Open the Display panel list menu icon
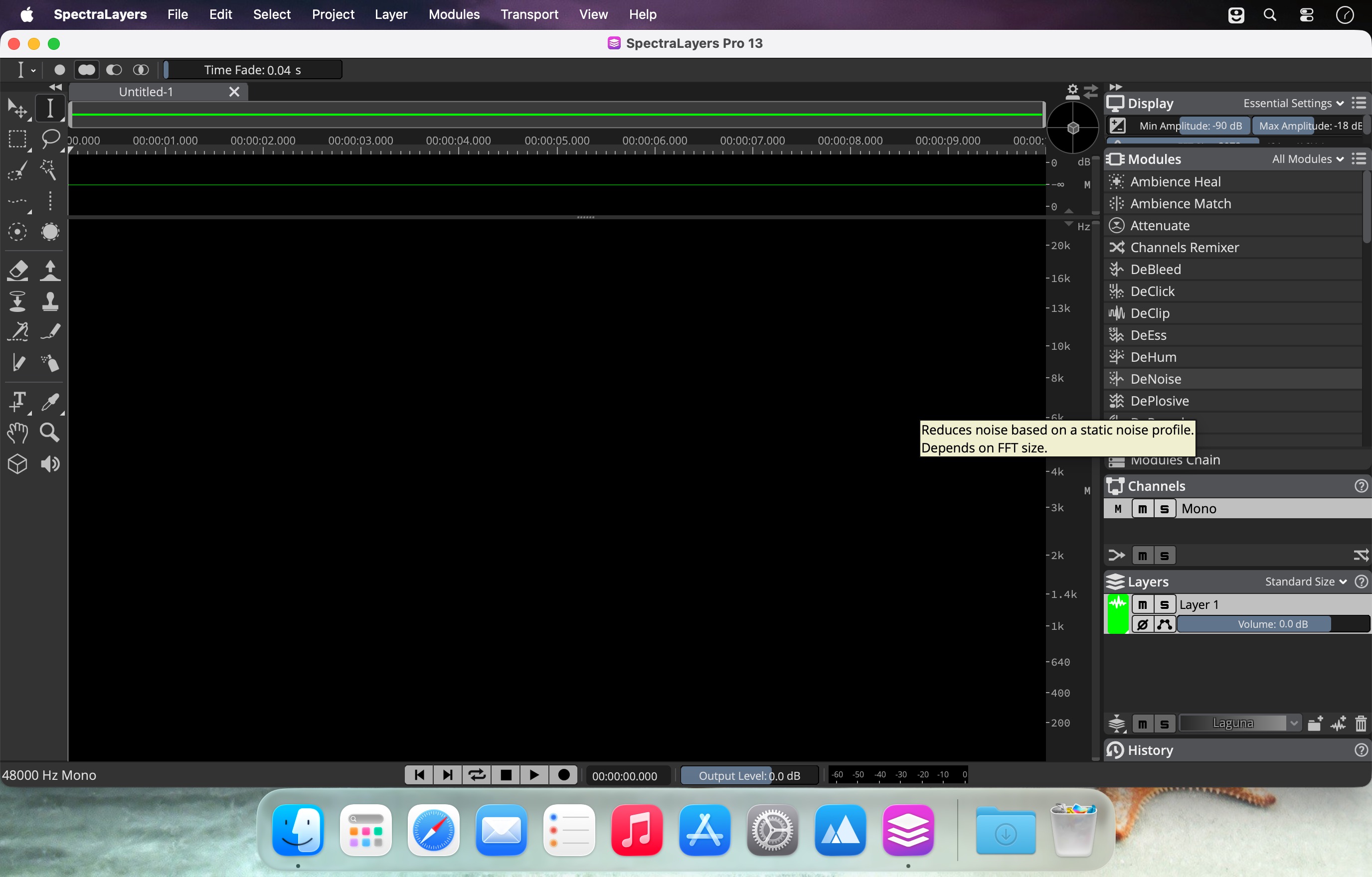1372x877 pixels. (x=1360, y=103)
